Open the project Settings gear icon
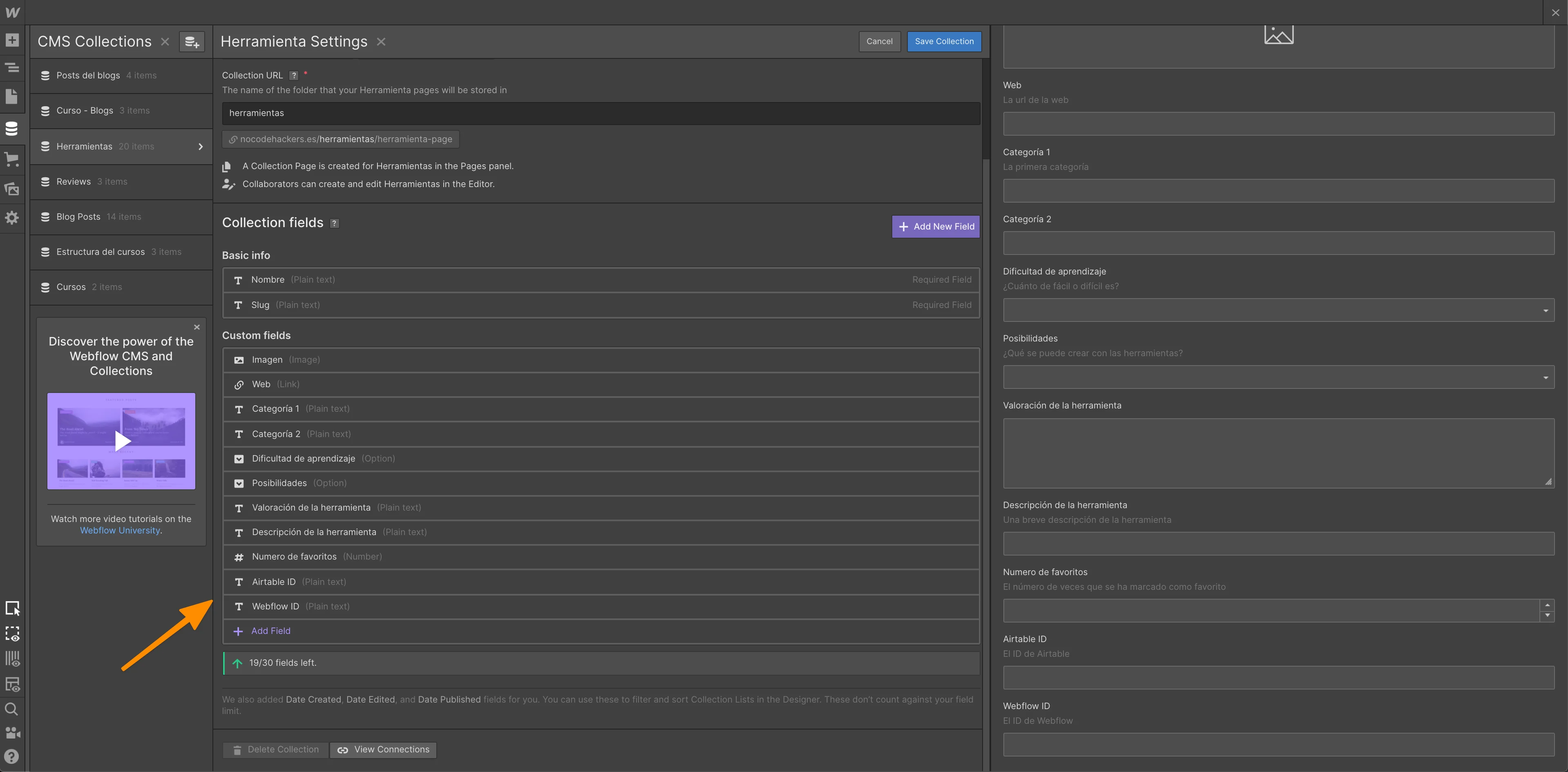The height and width of the screenshot is (772, 1568). coord(12,218)
